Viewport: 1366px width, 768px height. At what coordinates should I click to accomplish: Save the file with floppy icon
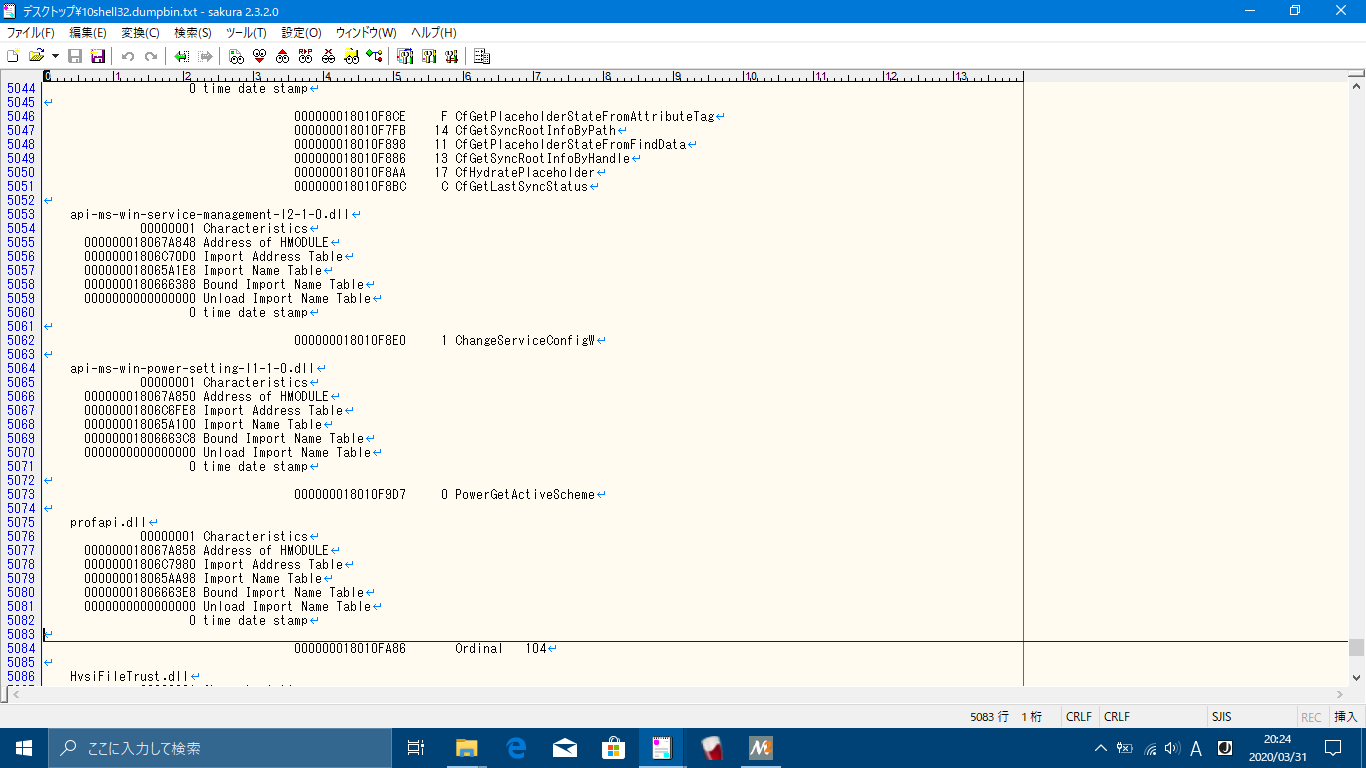[75, 56]
